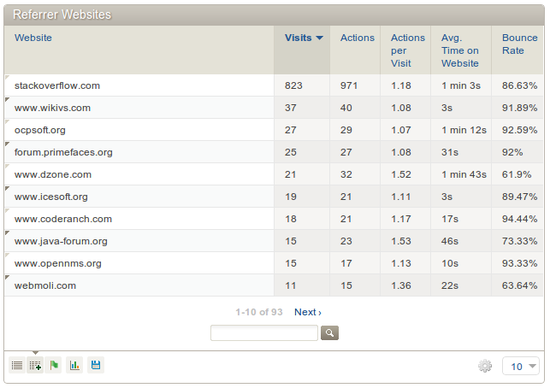Click the 971 actions value

(x=349, y=86)
